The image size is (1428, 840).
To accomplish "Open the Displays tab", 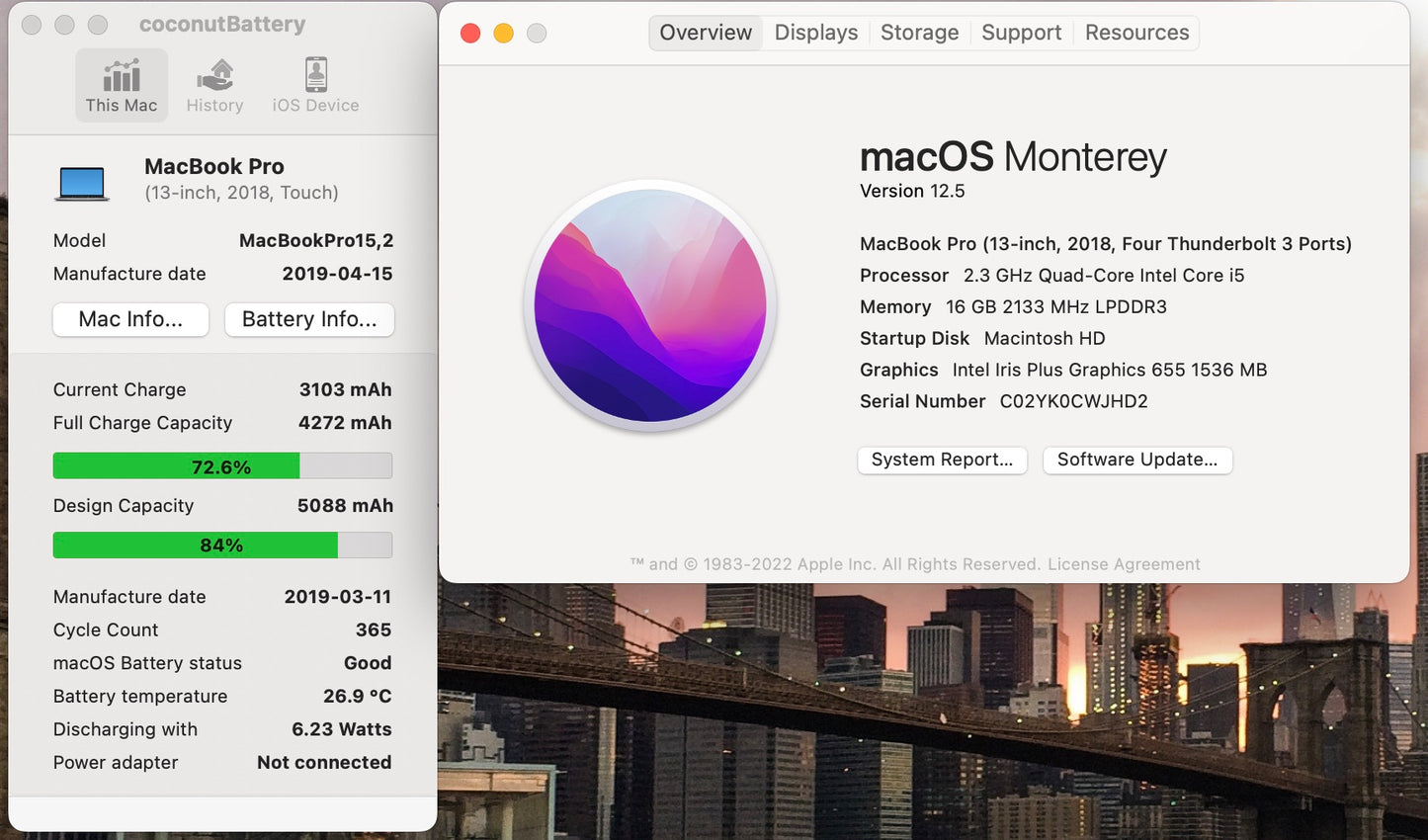I will tap(816, 33).
